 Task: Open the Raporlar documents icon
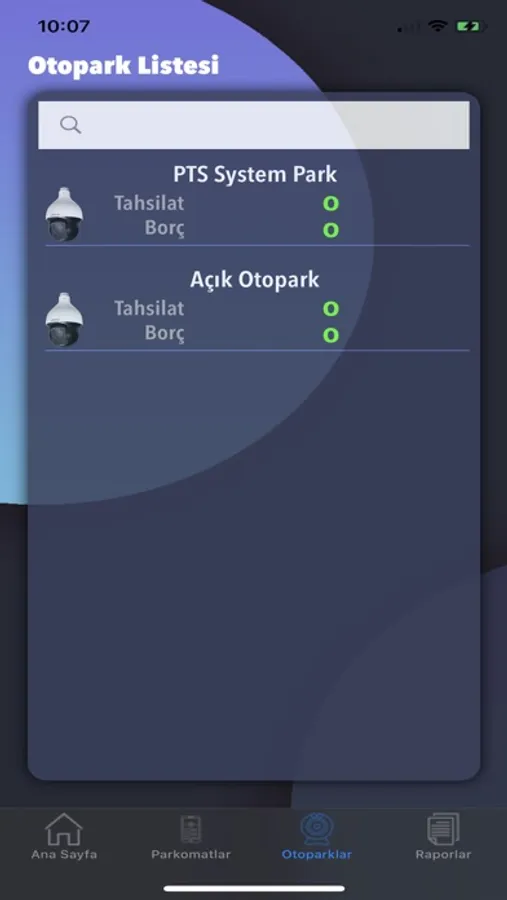coord(443,829)
